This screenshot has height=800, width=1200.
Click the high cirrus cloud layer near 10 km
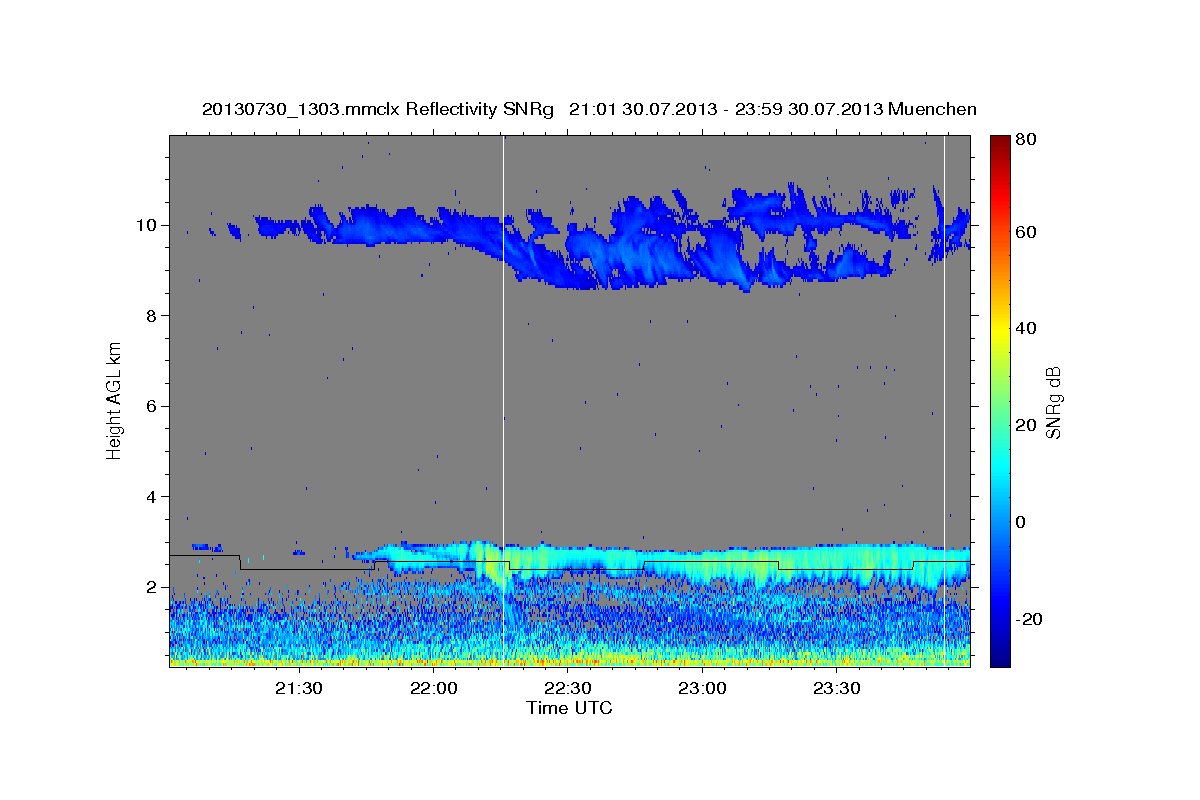click(610, 238)
